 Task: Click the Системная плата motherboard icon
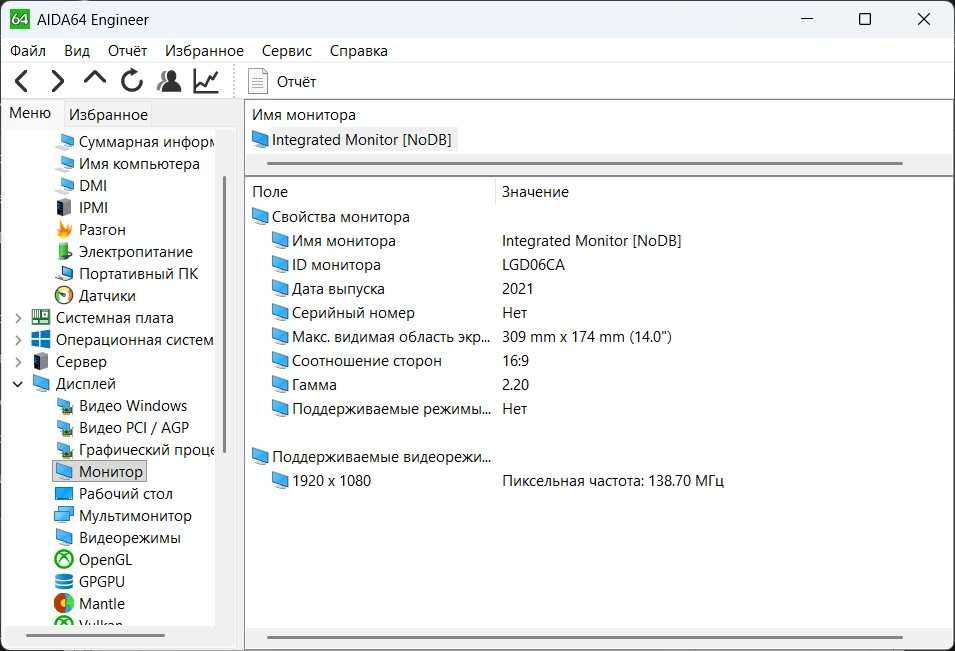click(x=41, y=317)
